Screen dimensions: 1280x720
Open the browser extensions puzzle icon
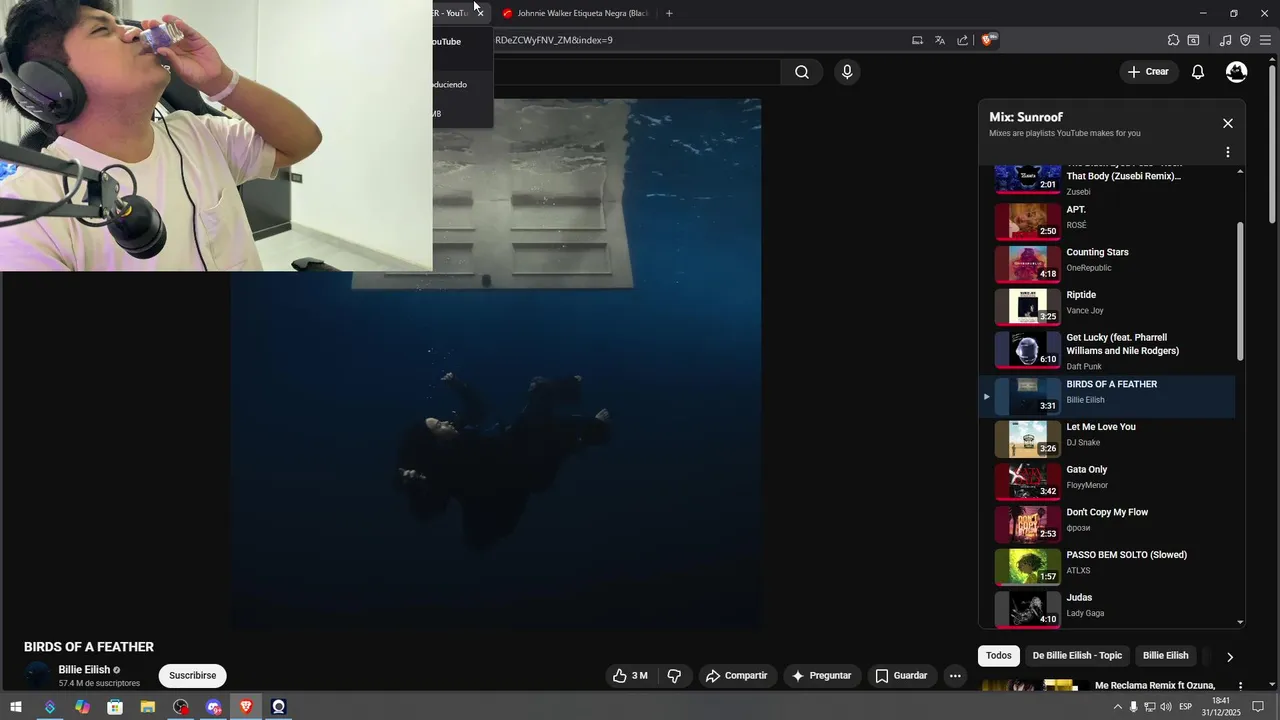click(x=1173, y=40)
